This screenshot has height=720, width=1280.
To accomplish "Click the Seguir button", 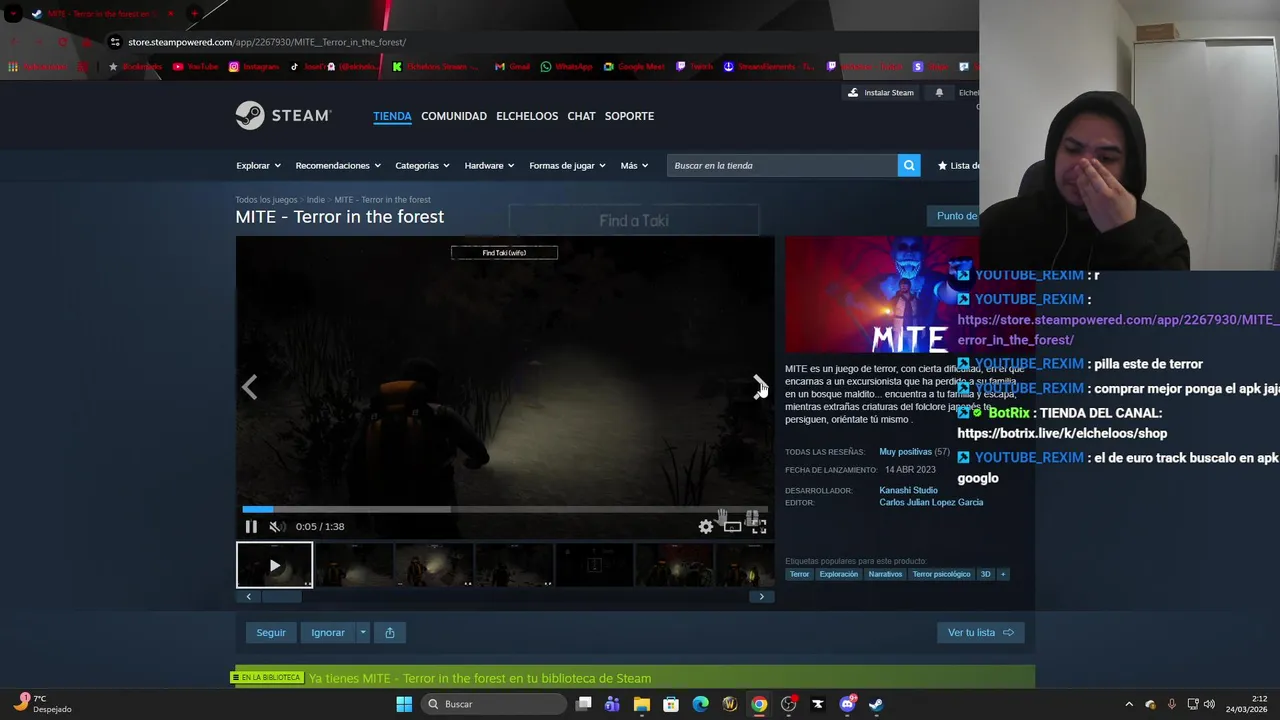I will click(x=271, y=632).
